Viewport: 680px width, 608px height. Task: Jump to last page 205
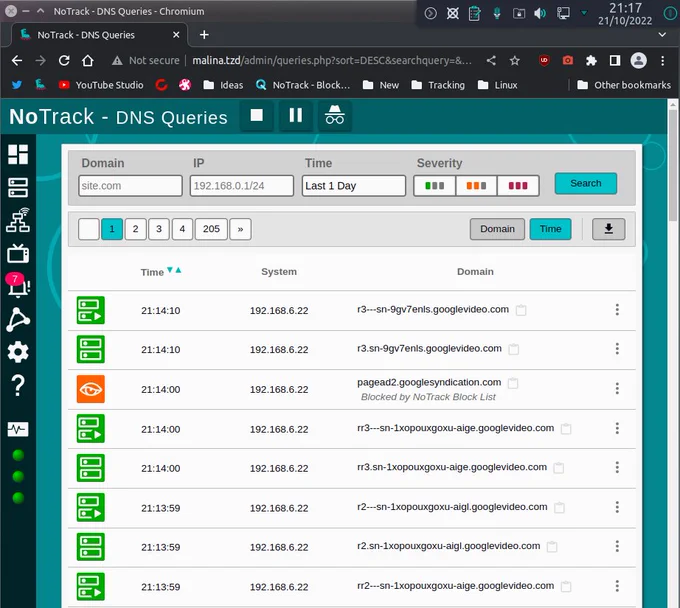[x=211, y=229]
